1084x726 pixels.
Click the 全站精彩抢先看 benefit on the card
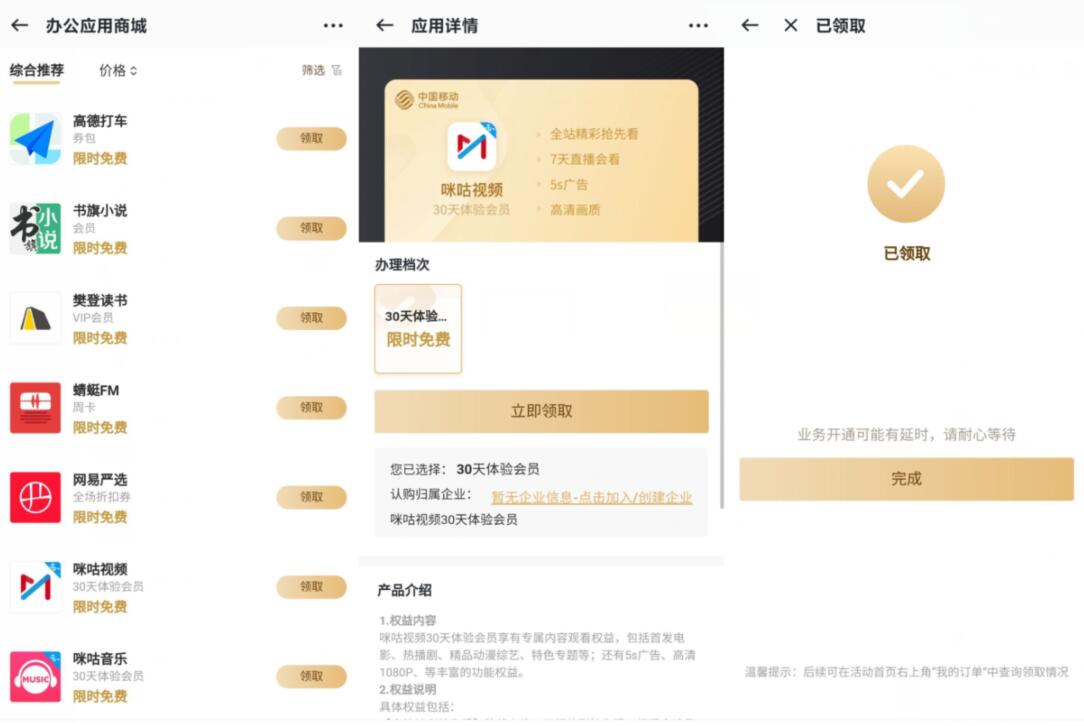594,134
